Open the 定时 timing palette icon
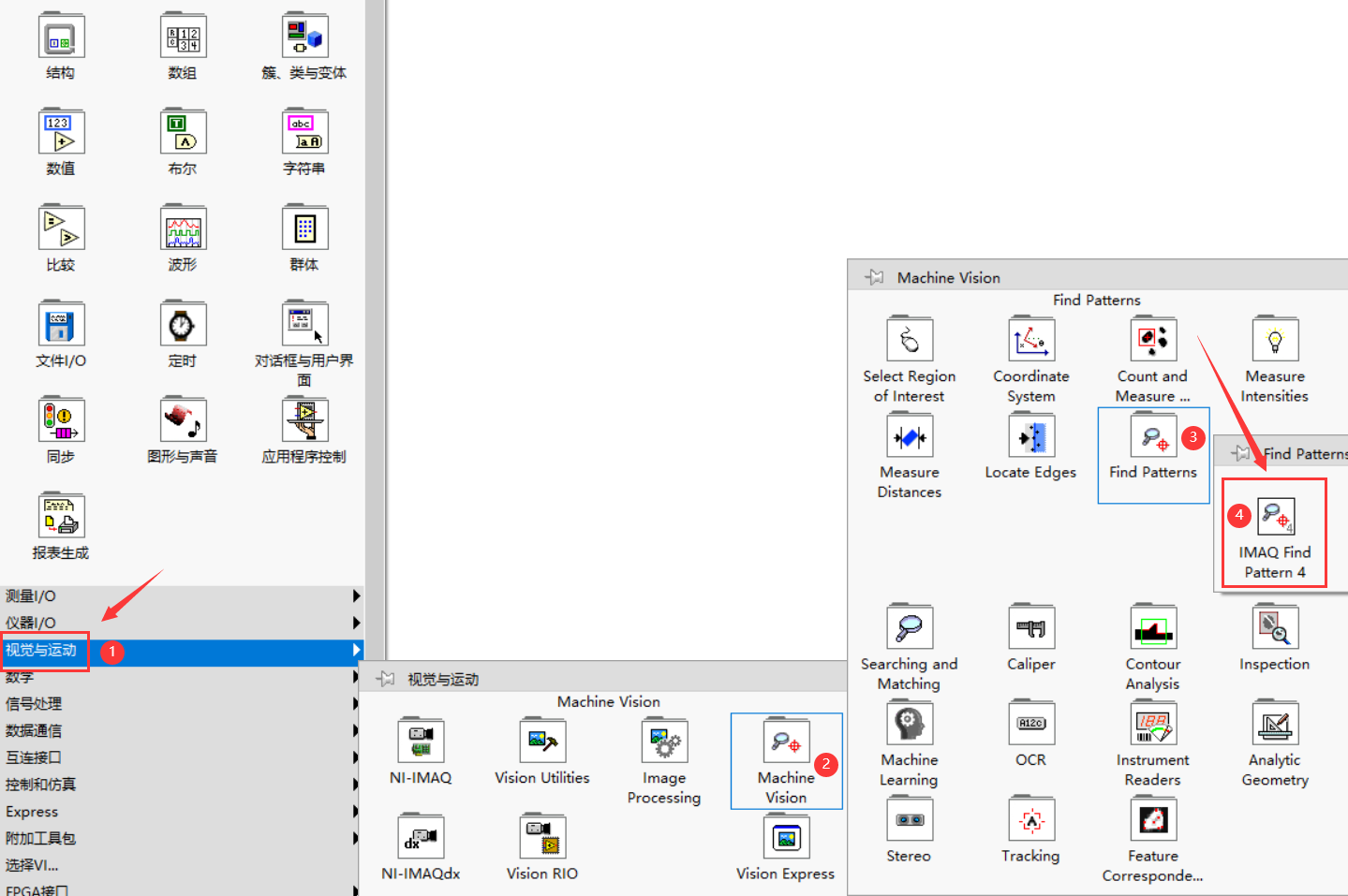The image size is (1348, 896). [x=183, y=325]
